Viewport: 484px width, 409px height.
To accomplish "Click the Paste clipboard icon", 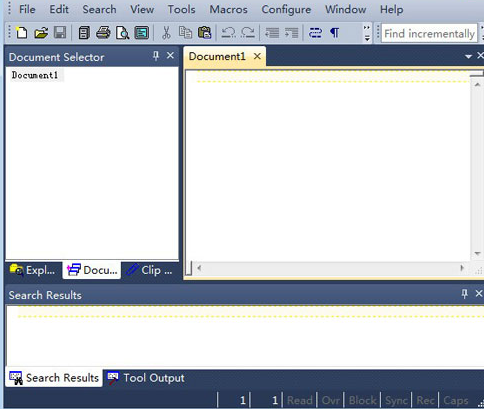I will point(204,33).
